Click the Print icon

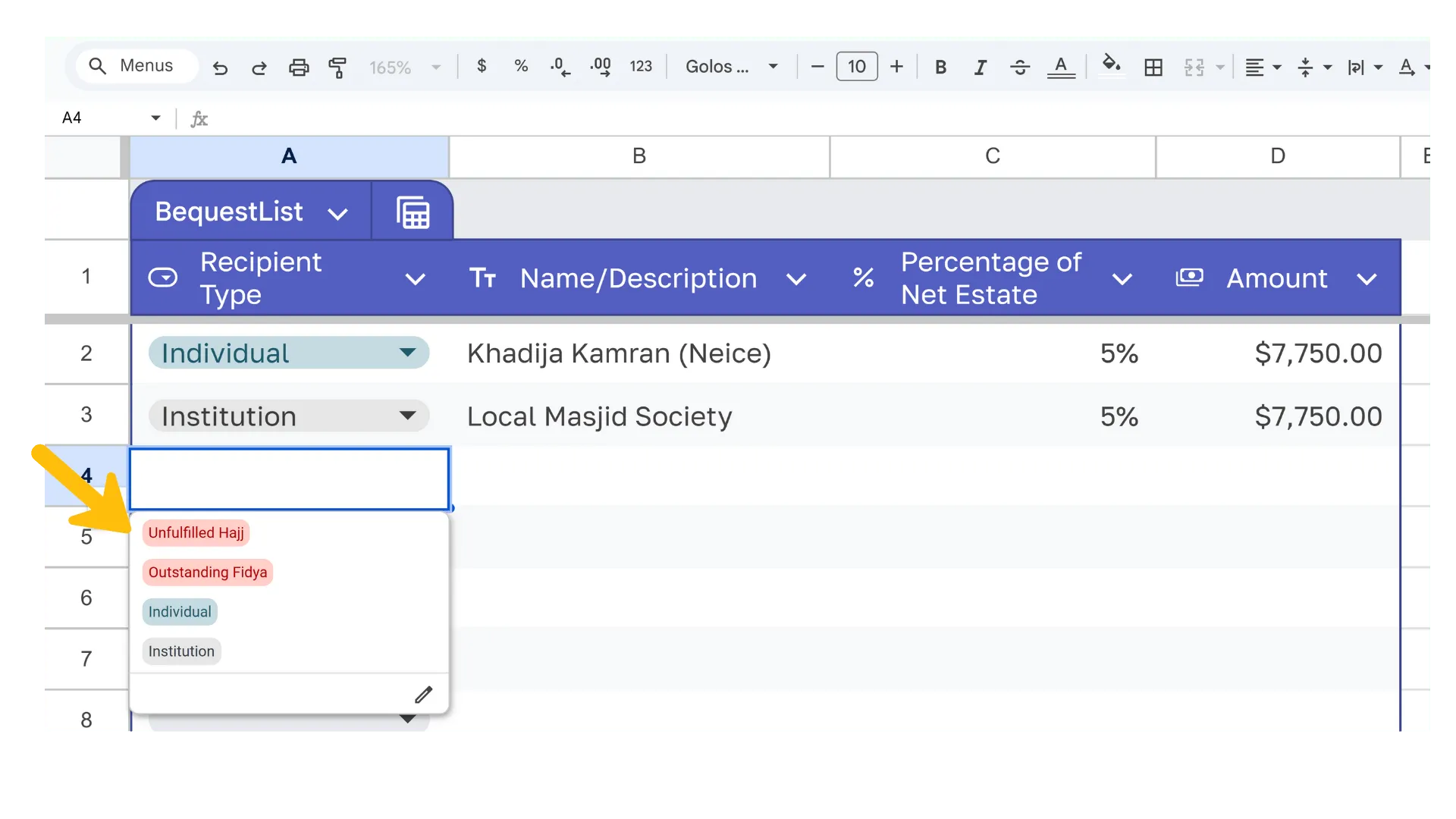[x=299, y=67]
